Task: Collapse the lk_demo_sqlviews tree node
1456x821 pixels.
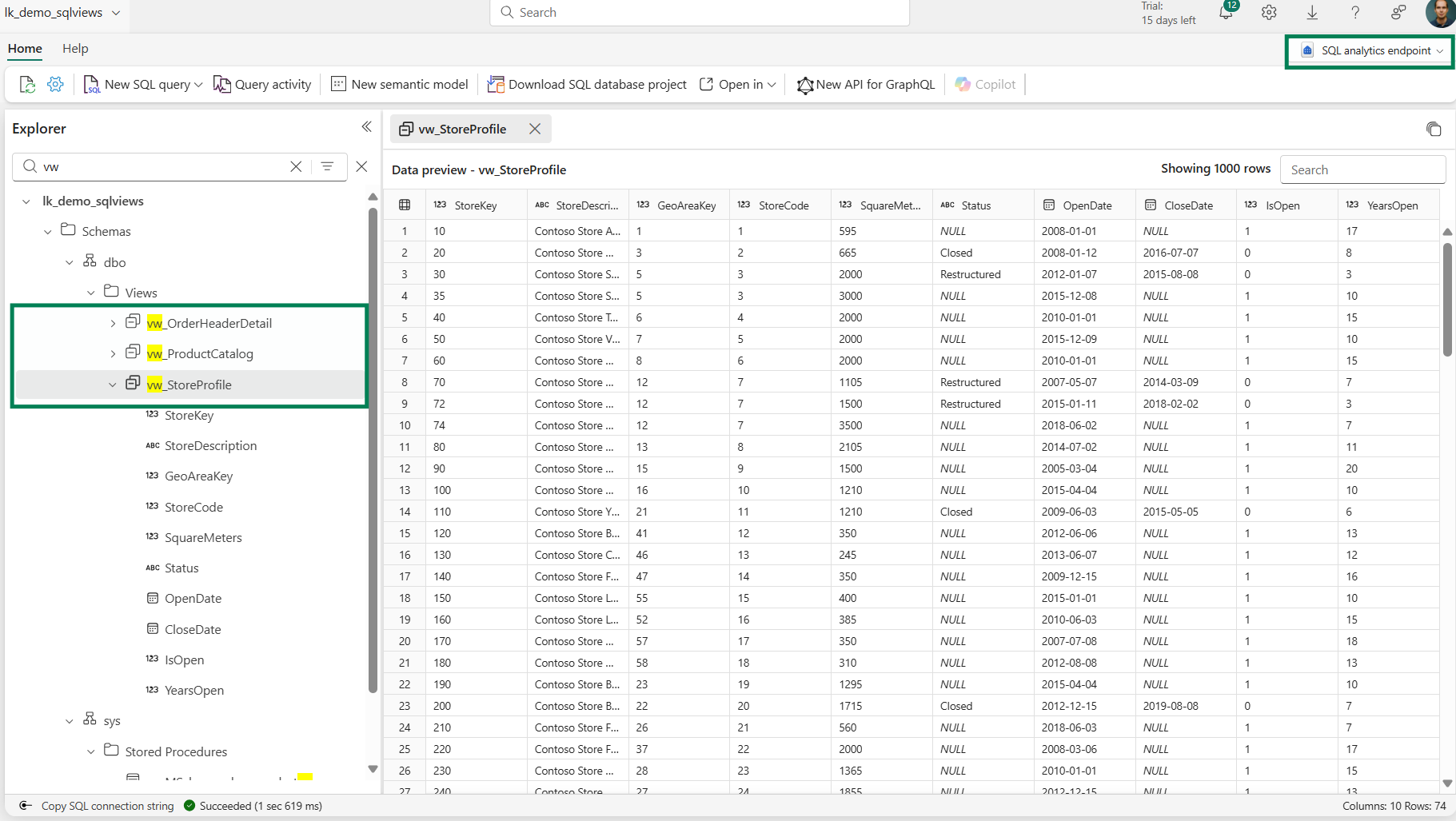Action: pos(26,201)
